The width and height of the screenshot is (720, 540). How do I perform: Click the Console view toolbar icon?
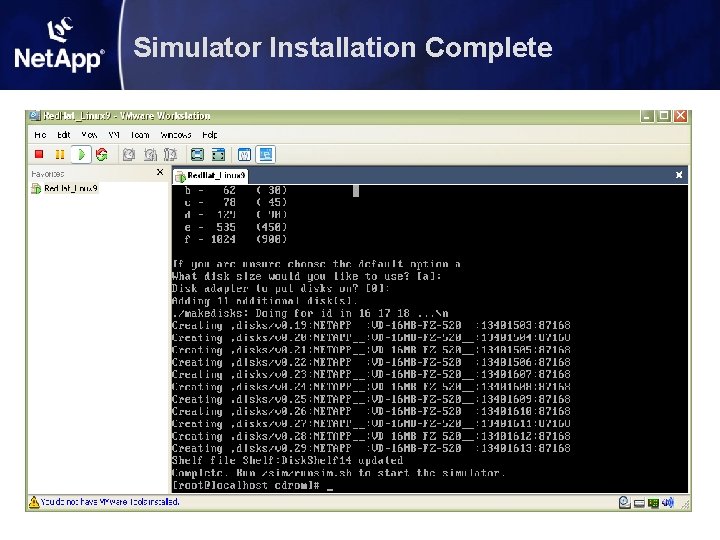[x=266, y=155]
